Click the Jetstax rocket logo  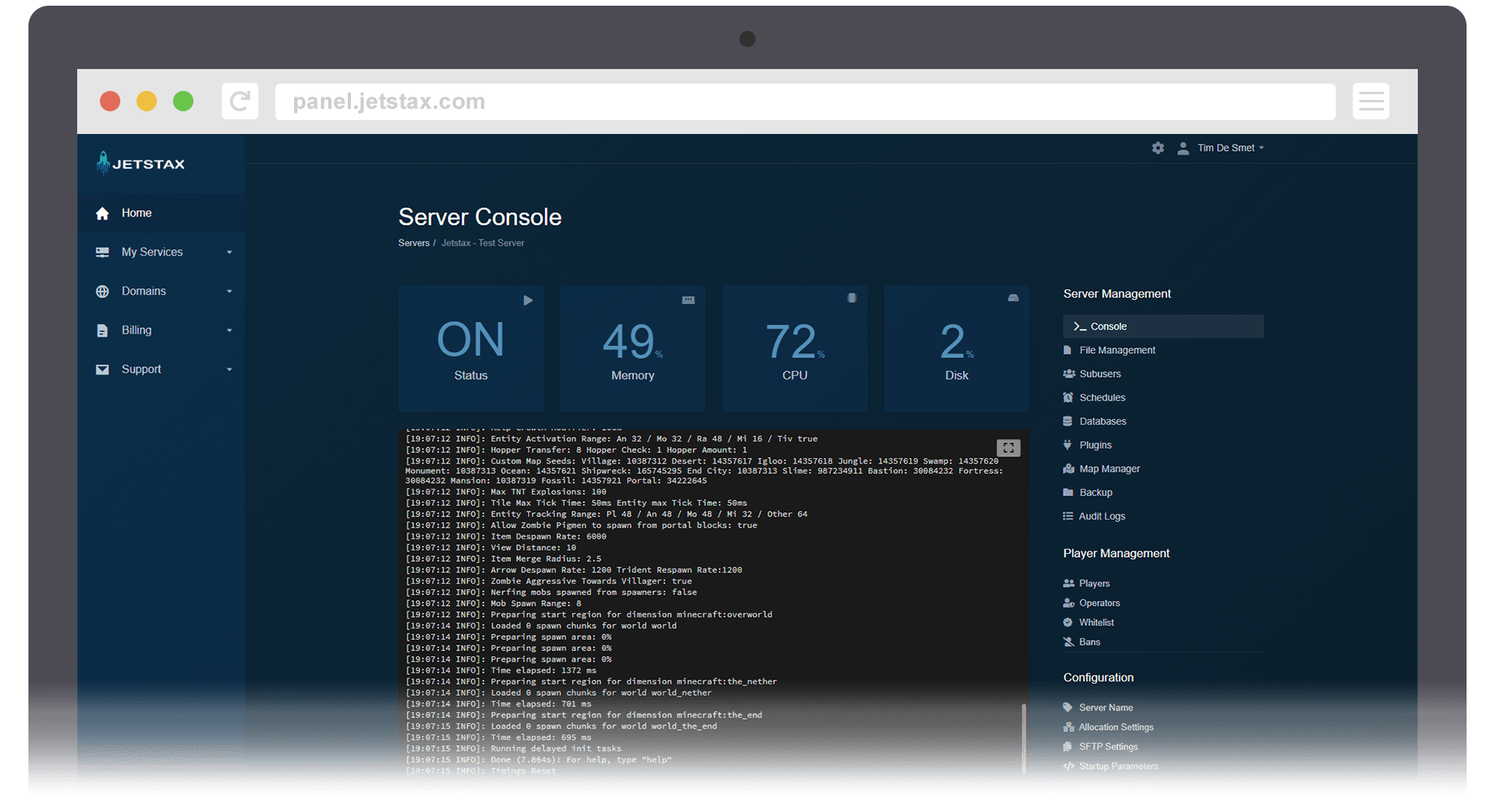(141, 163)
